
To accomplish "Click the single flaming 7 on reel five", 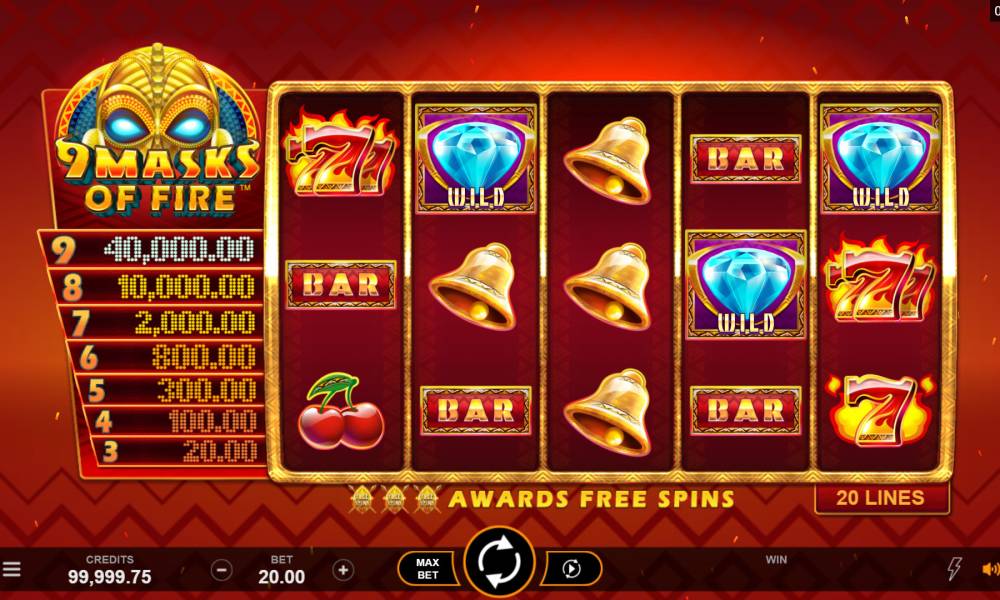I will pos(881,410).
